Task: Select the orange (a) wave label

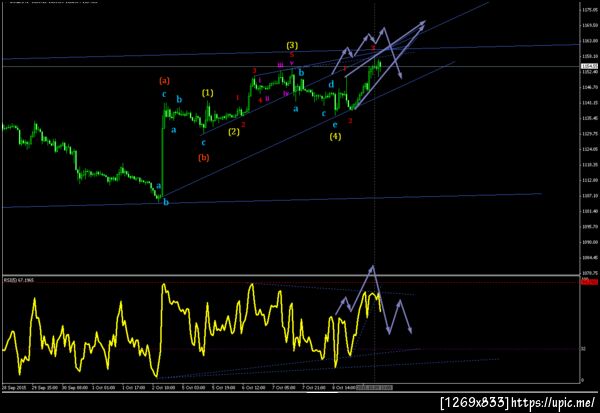Action: click(x=165, y=81)
